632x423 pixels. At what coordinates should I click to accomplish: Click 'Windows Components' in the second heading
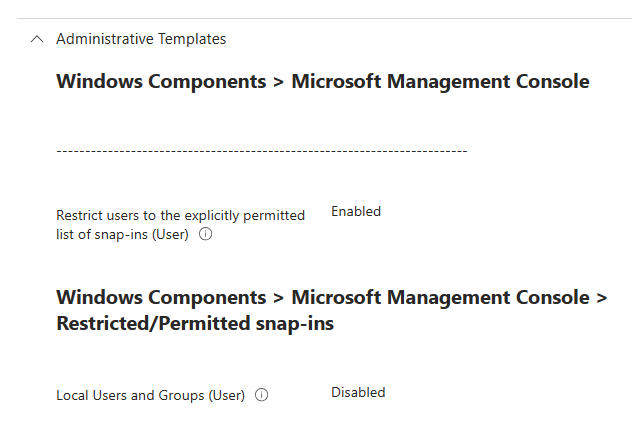161,298
